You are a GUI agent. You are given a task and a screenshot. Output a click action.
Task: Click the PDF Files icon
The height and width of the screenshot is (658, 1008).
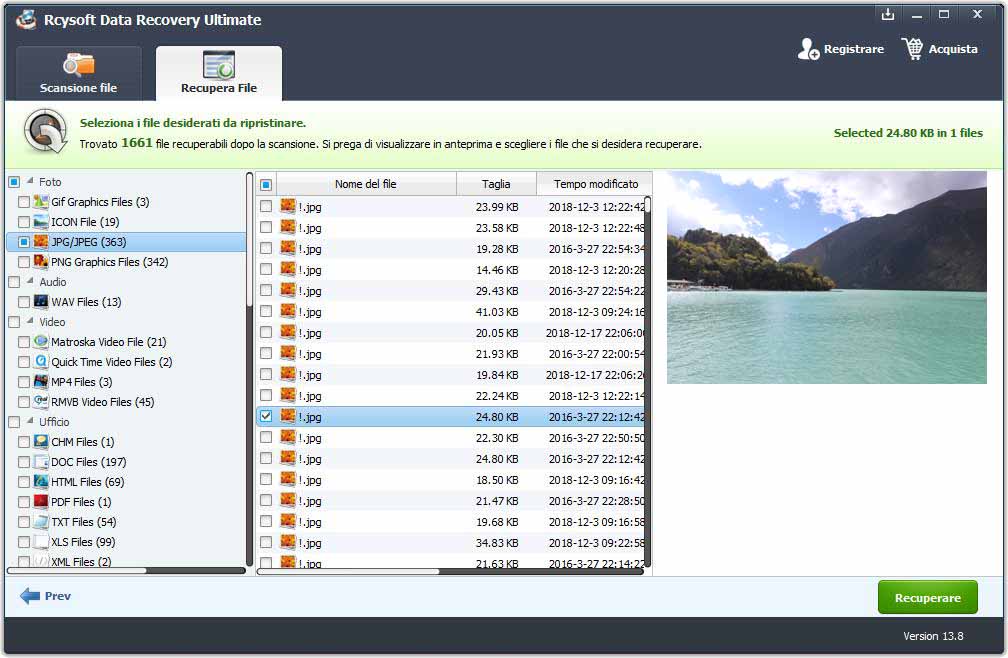click(41, 502)
